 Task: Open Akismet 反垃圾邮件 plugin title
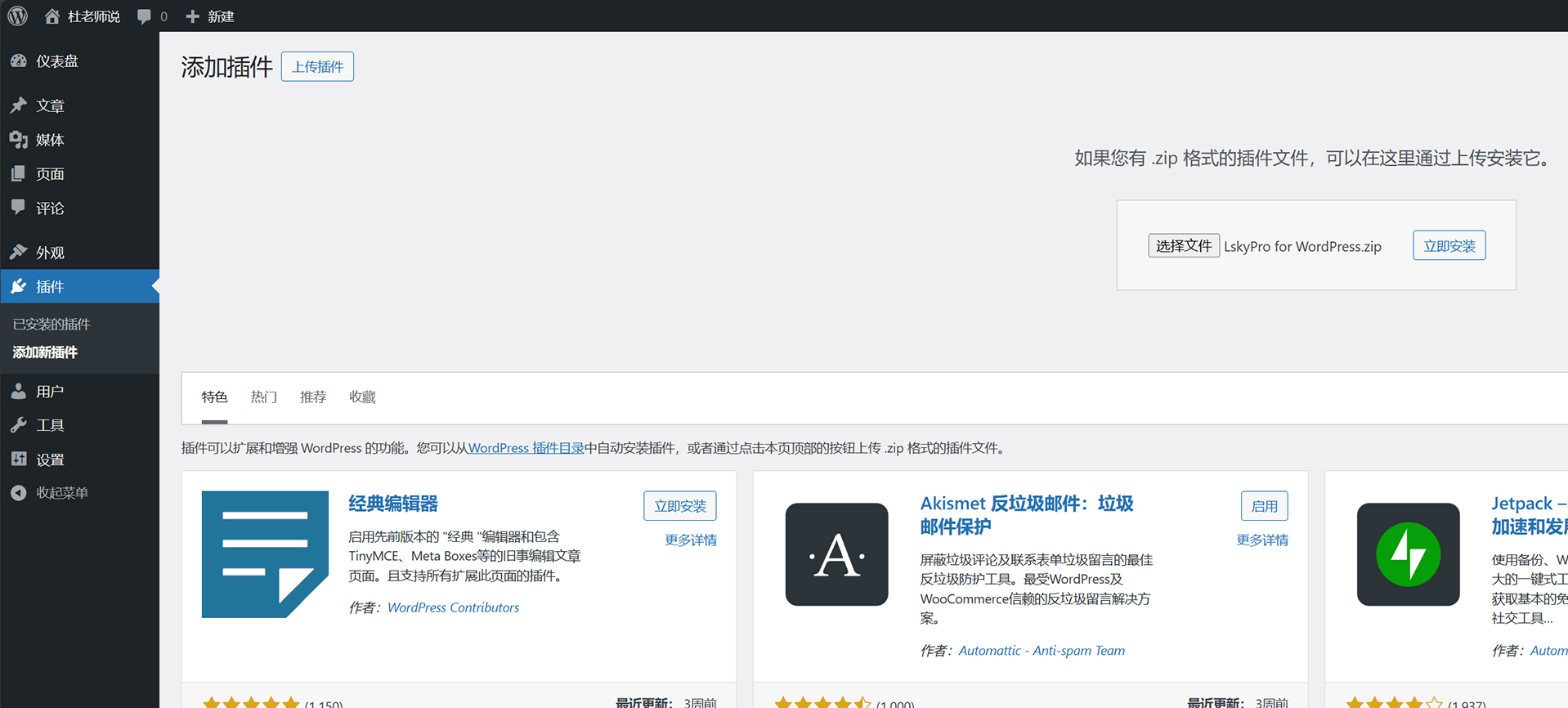[1027, 515]
